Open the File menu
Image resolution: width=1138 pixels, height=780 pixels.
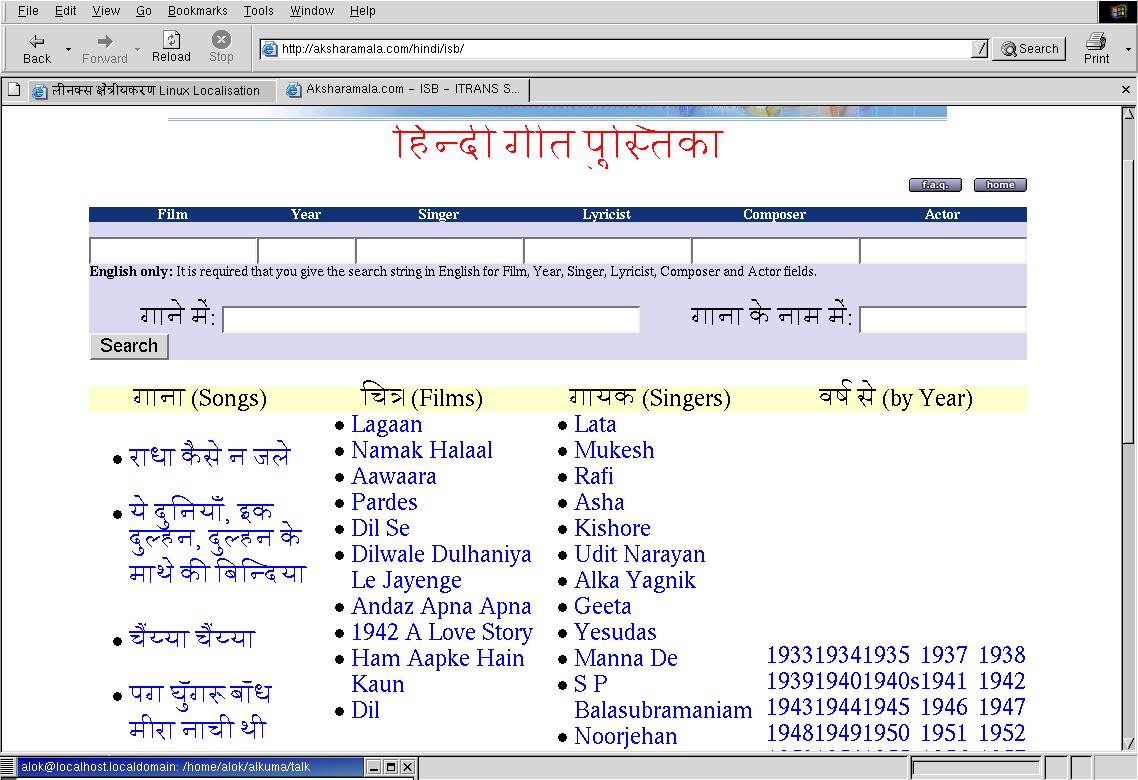28,11
